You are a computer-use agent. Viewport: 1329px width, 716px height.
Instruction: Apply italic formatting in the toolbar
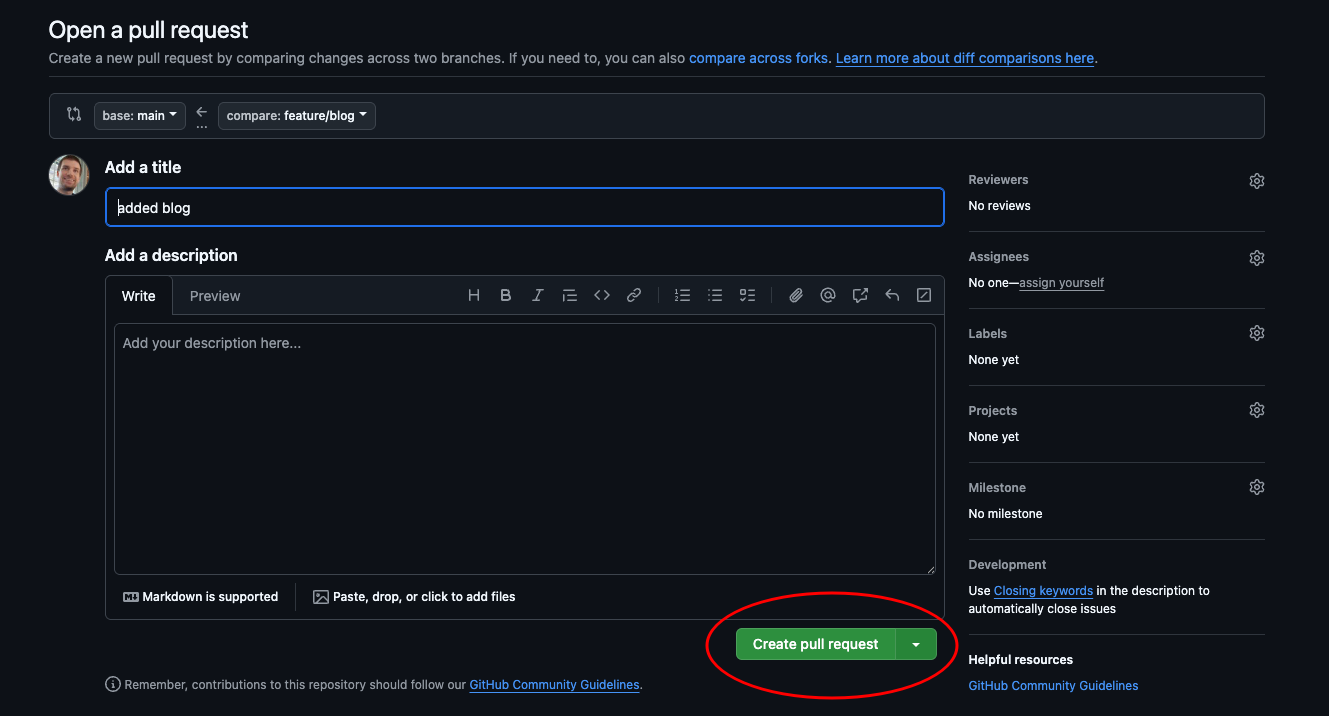[538, 295]
